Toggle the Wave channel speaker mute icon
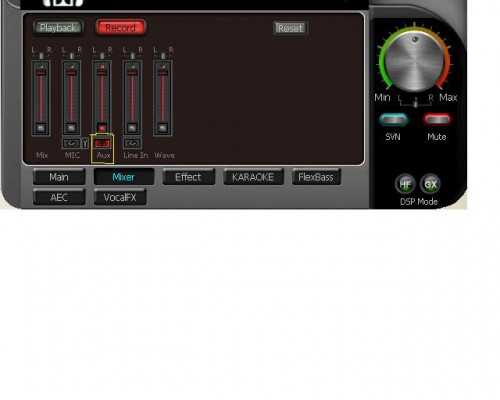 [x=163, y=128]
